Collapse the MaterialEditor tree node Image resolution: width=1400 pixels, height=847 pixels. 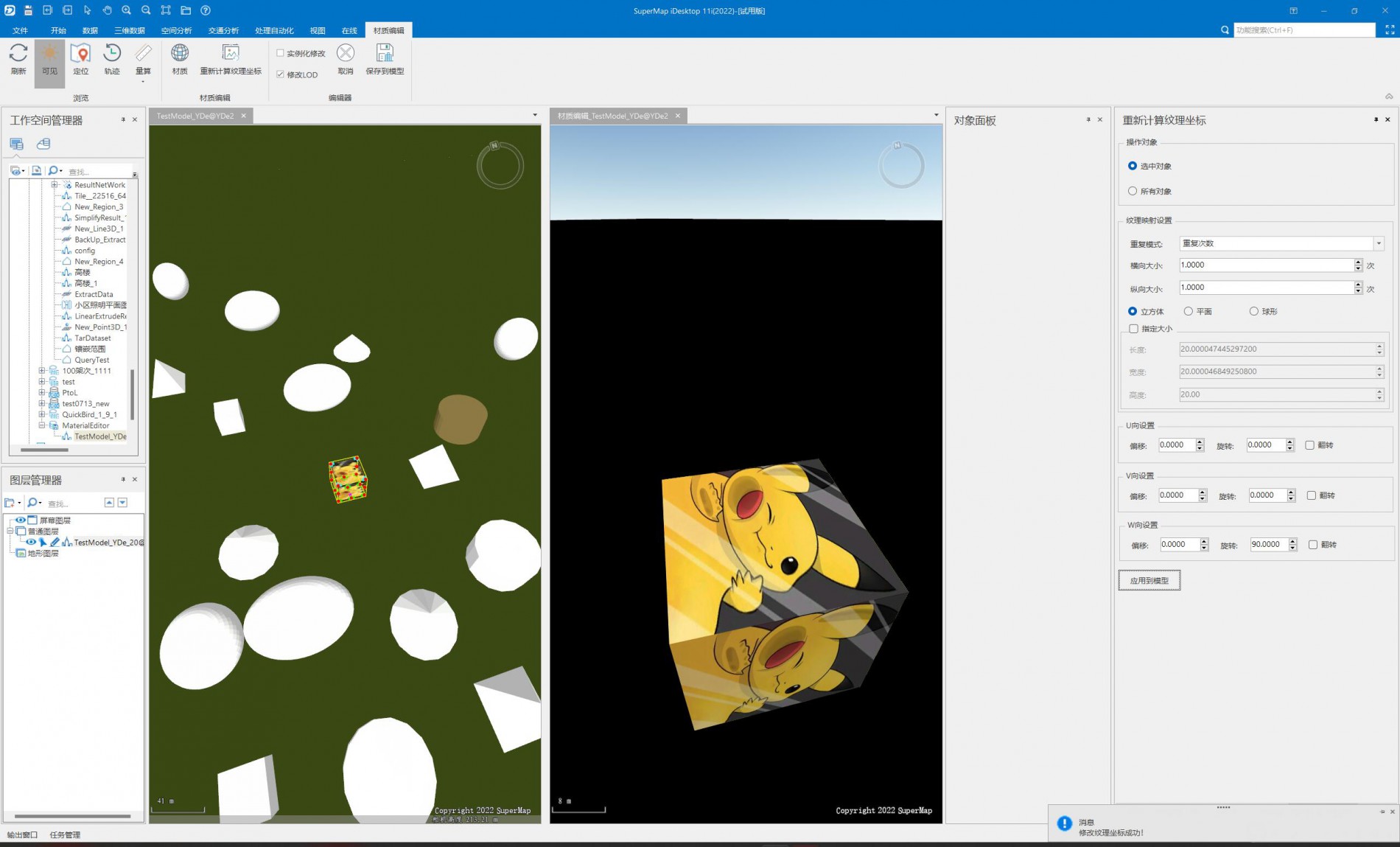point(42,425)
